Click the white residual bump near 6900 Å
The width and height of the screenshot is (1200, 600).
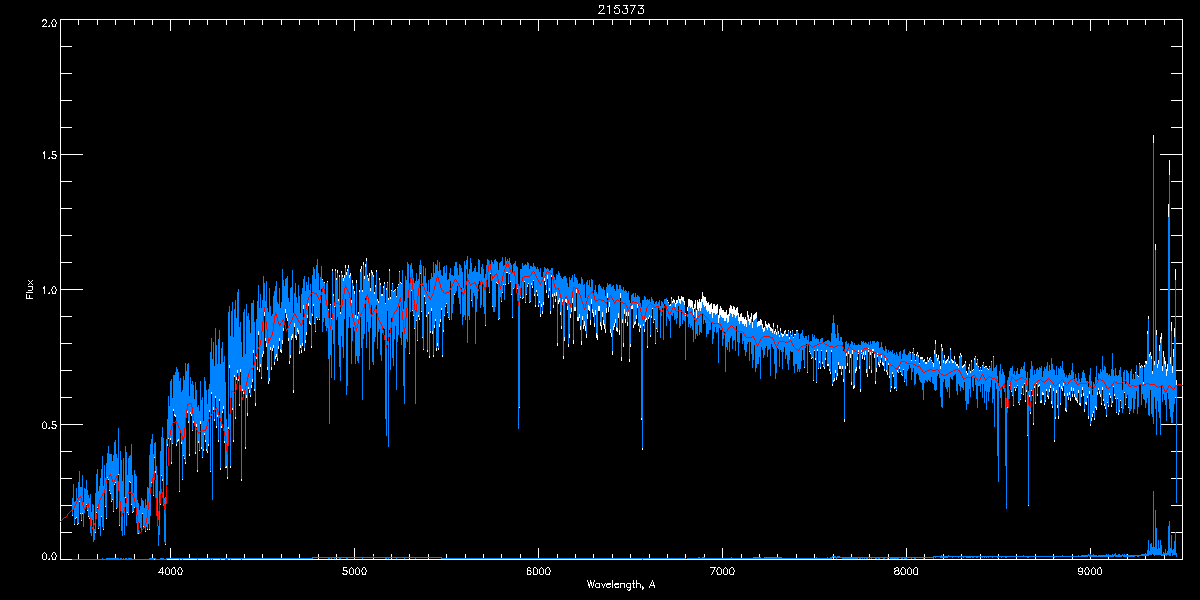tap(706, 301)
